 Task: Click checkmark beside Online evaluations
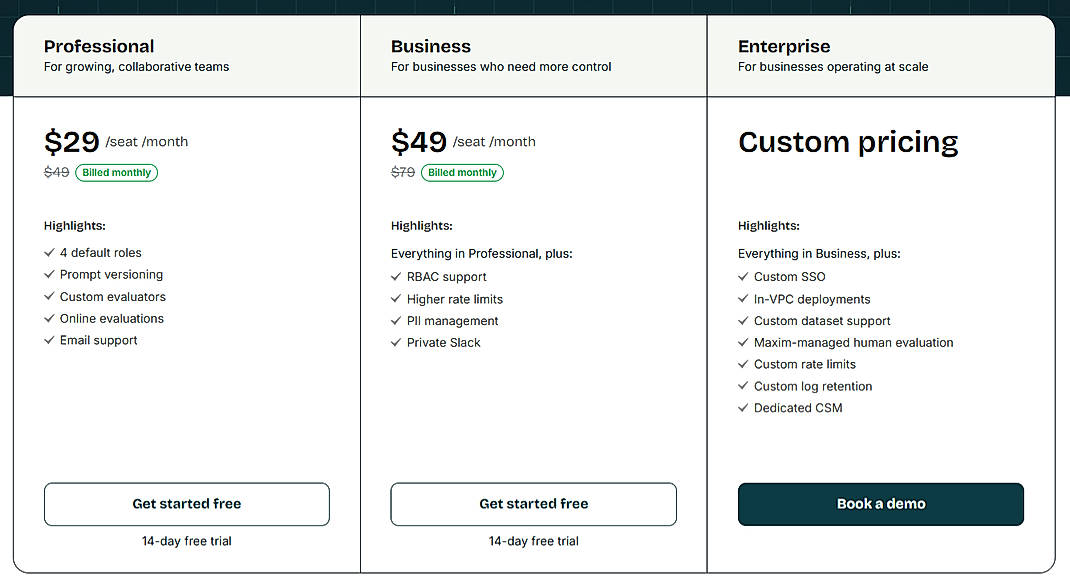[x=49, y=318]
